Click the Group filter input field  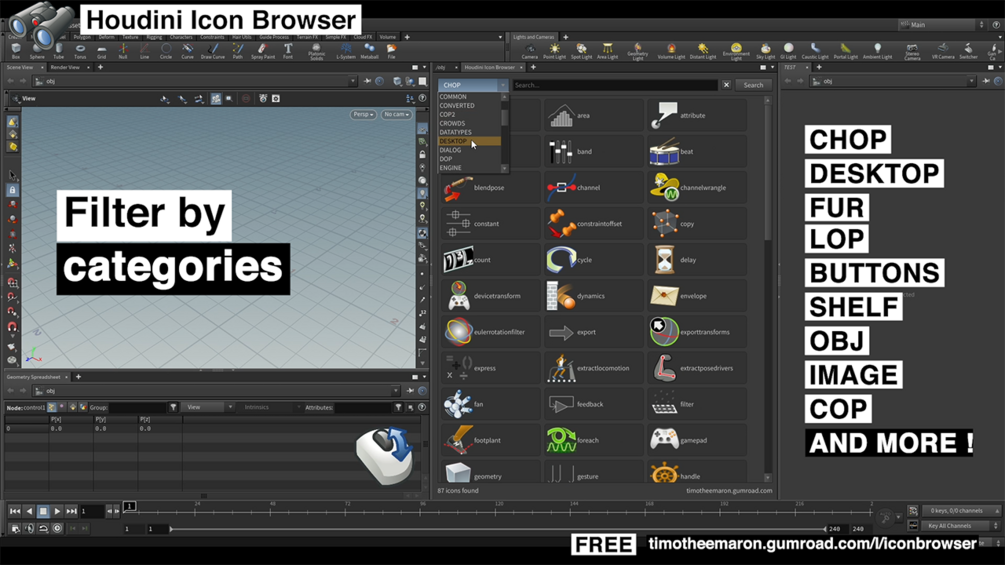(x=138, y=407)
